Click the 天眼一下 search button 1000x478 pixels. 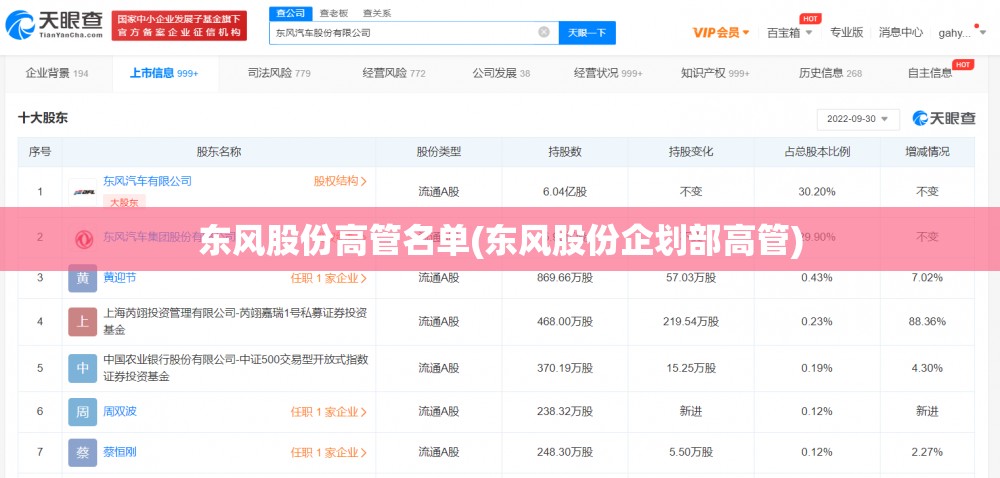coord(587,33)
